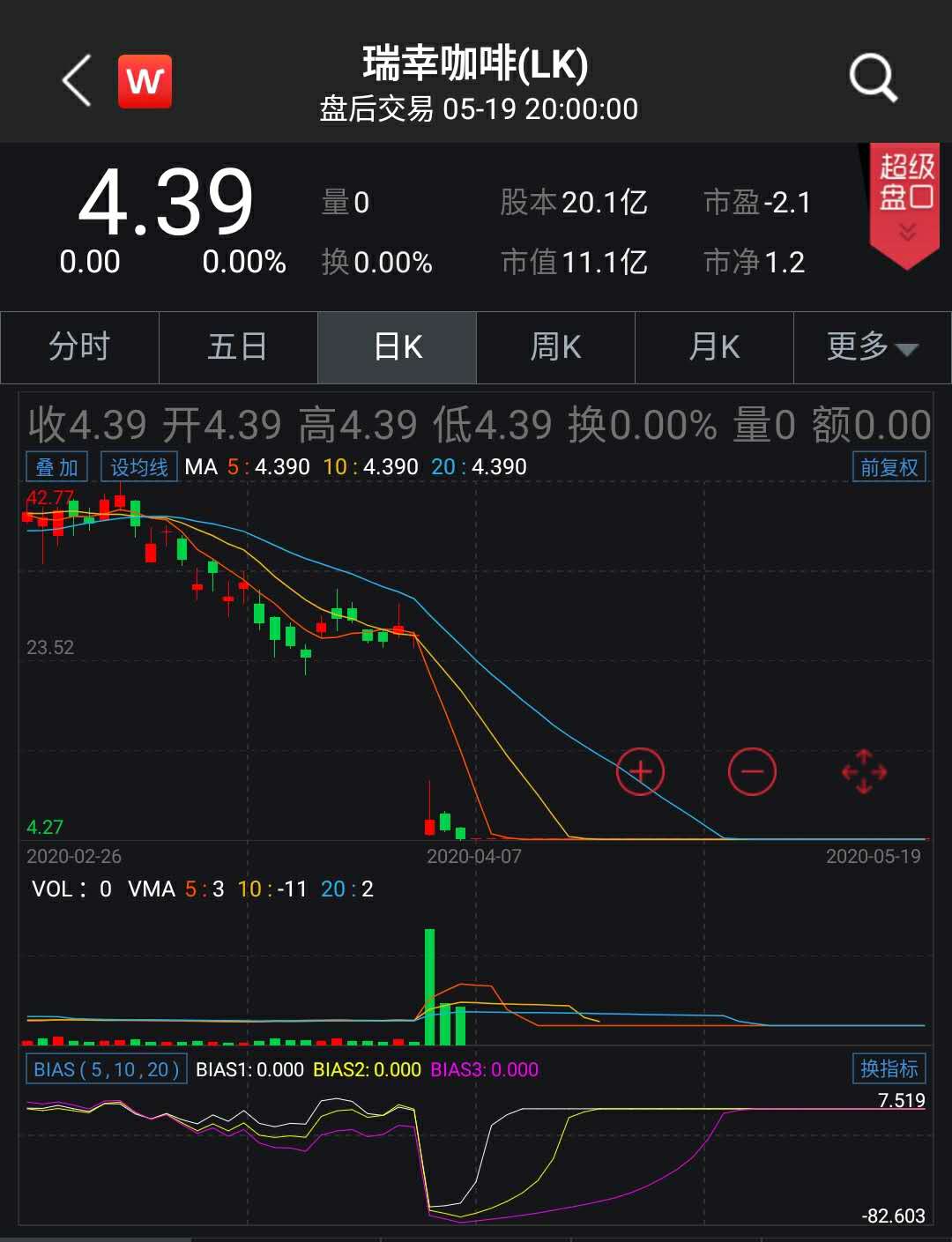Switch to the 五日 tab
The height and width of the screenshot is (1242, 952).
238,346
